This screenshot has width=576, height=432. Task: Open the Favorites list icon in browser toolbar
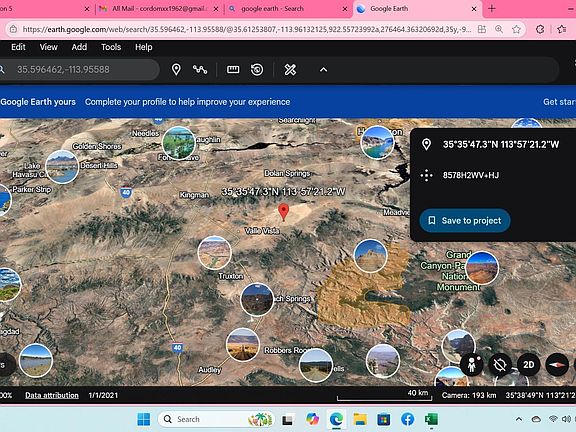tap(562, 29)
